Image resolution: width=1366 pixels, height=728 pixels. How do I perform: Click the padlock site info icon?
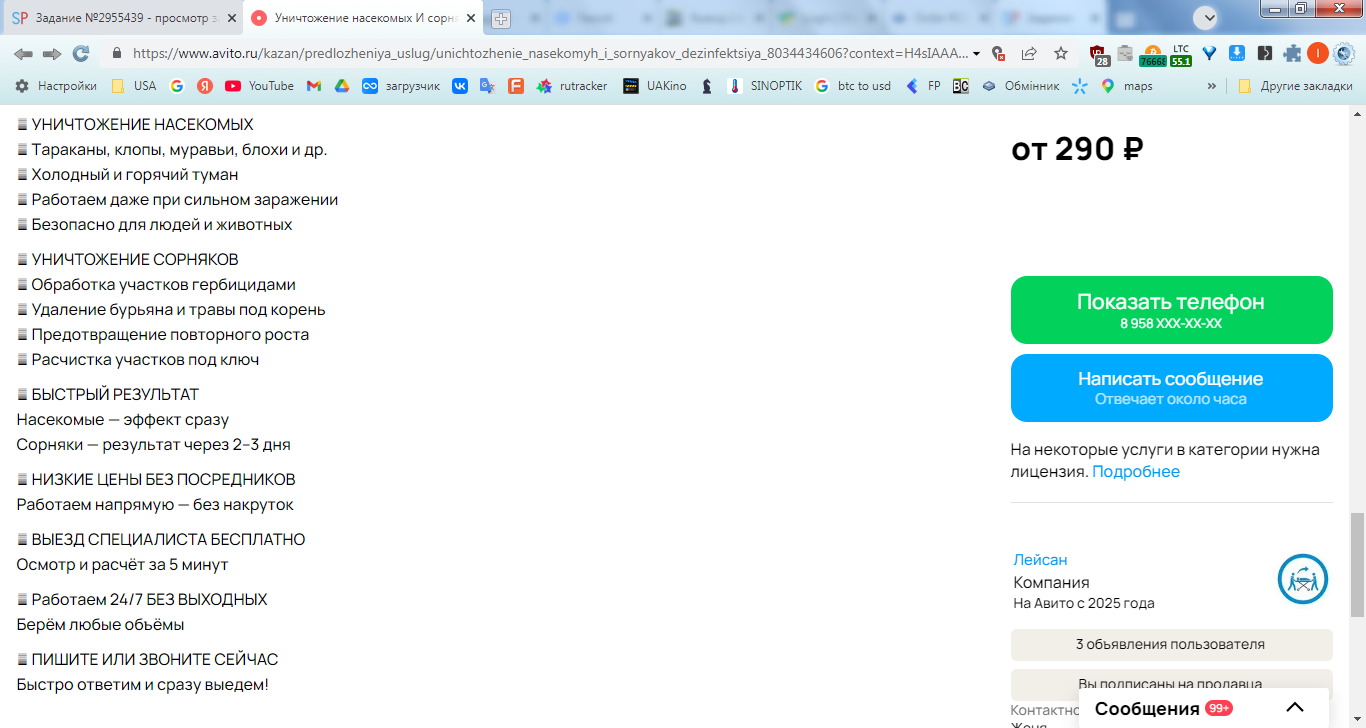pyautogui.click(x=116, y=53)
